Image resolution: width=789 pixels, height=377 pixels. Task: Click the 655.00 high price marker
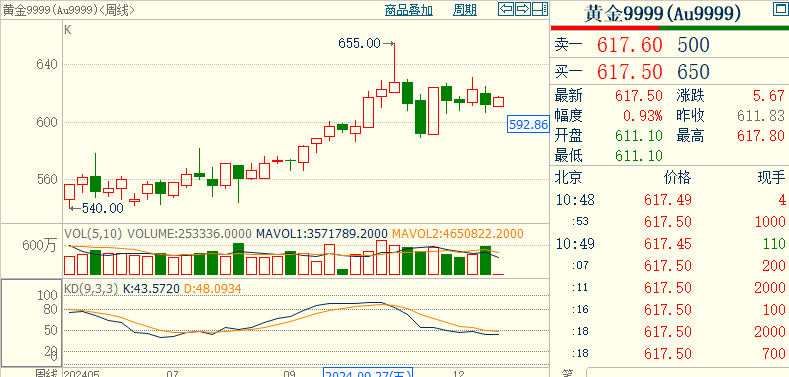coord(359,44)
